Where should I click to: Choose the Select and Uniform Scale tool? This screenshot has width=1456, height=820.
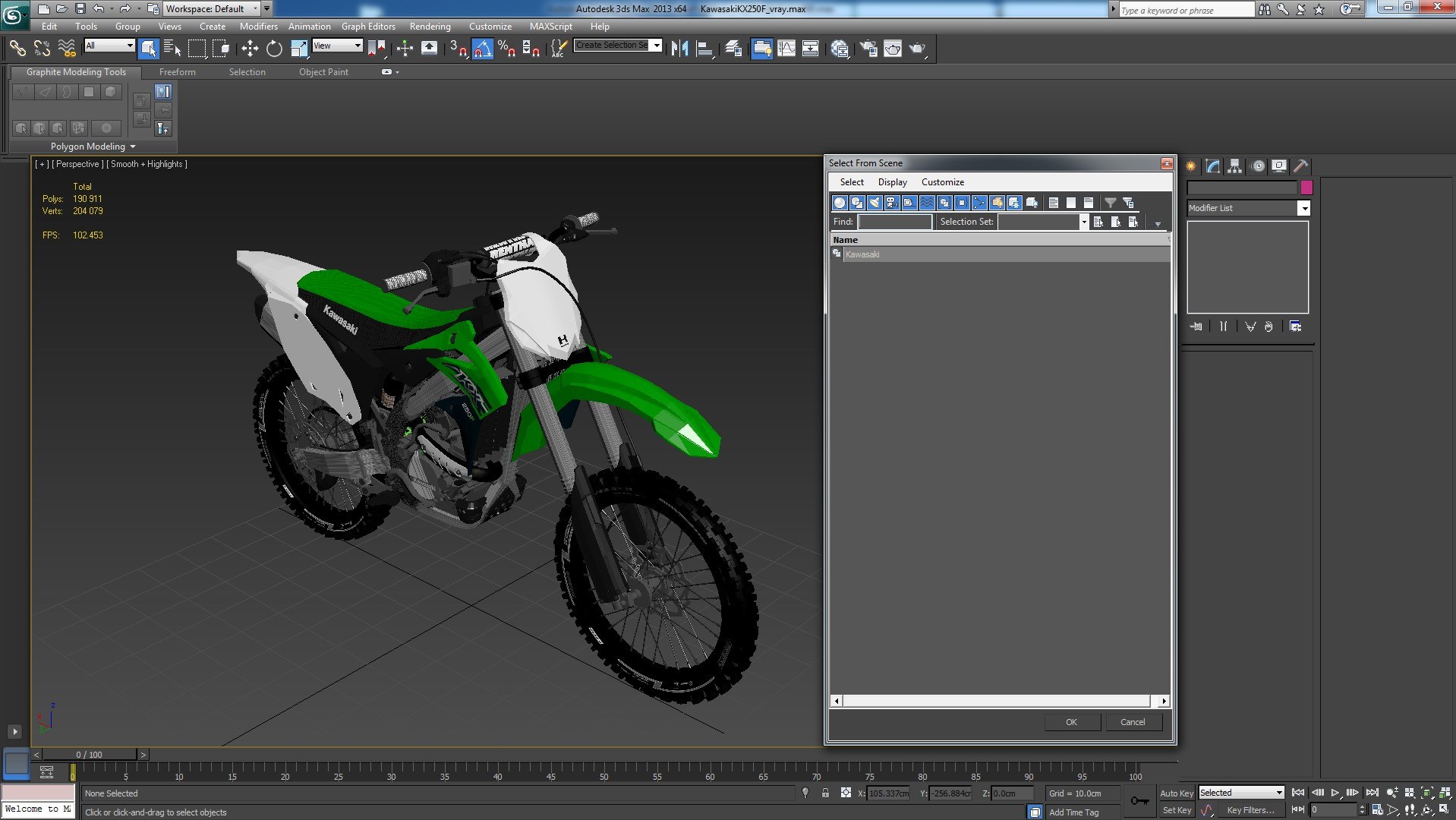pyautogui.click(x=299, y=49)
